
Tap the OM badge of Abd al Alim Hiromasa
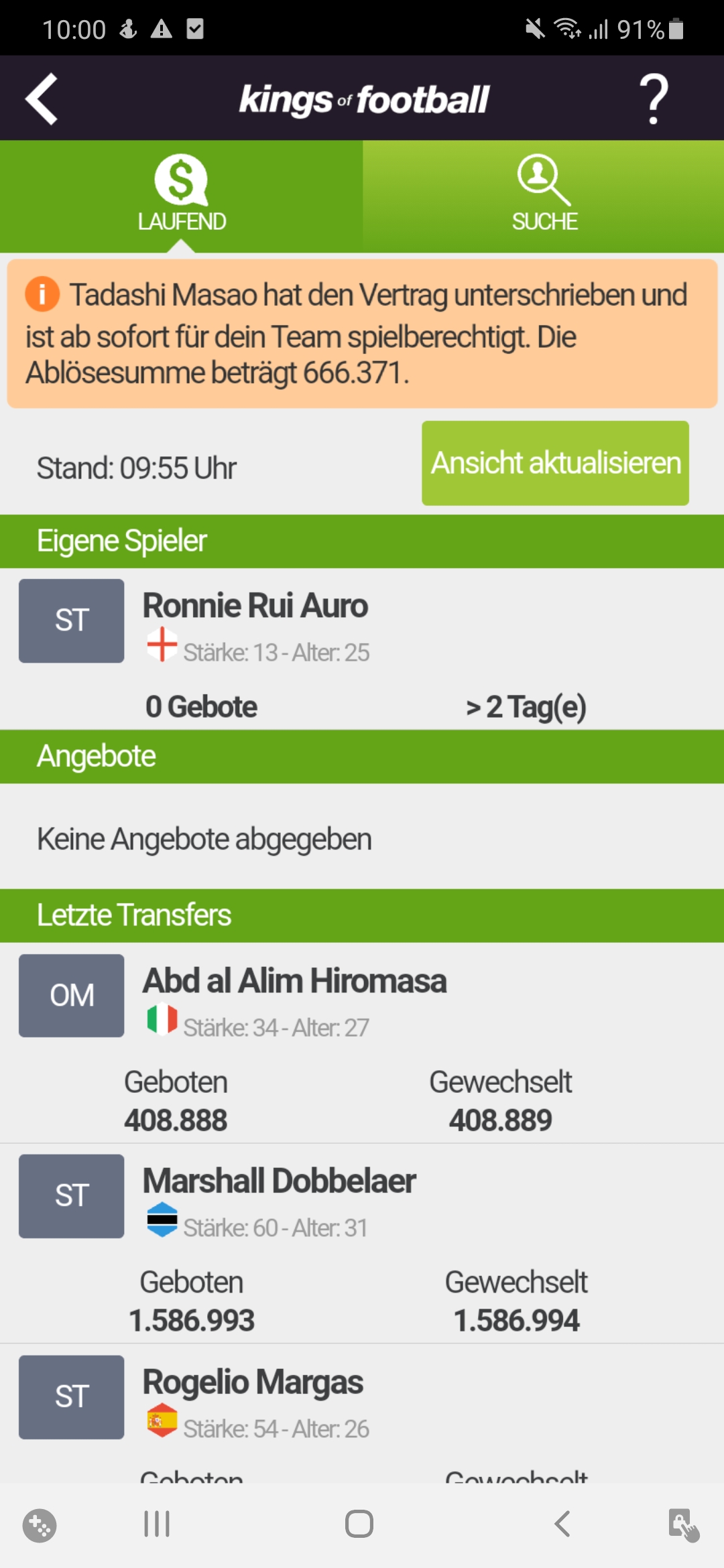point(71,996)
